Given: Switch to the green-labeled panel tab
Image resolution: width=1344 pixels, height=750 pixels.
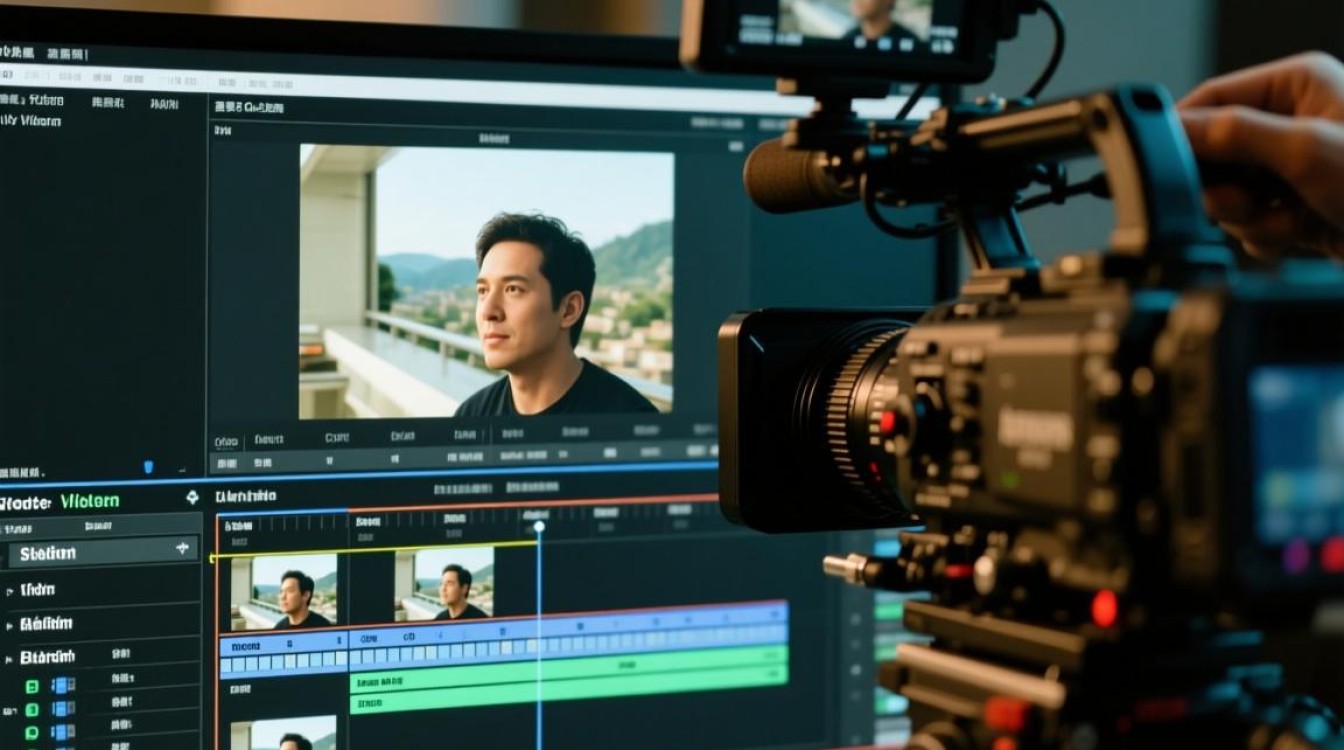Looking at the screenshot, I should [89, 501].
